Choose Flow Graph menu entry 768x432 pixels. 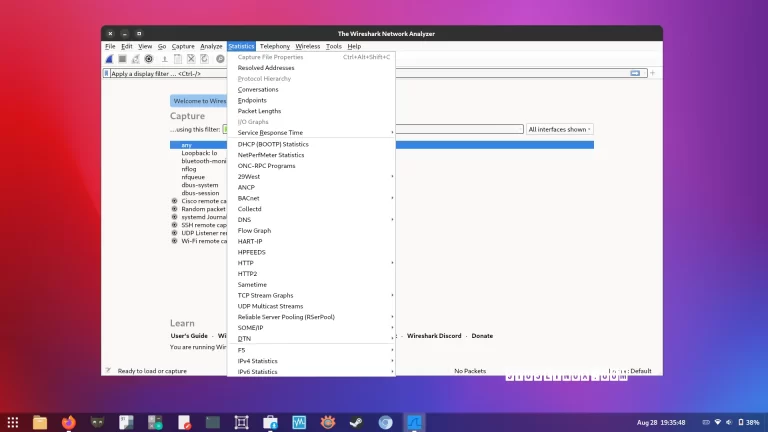254,230
